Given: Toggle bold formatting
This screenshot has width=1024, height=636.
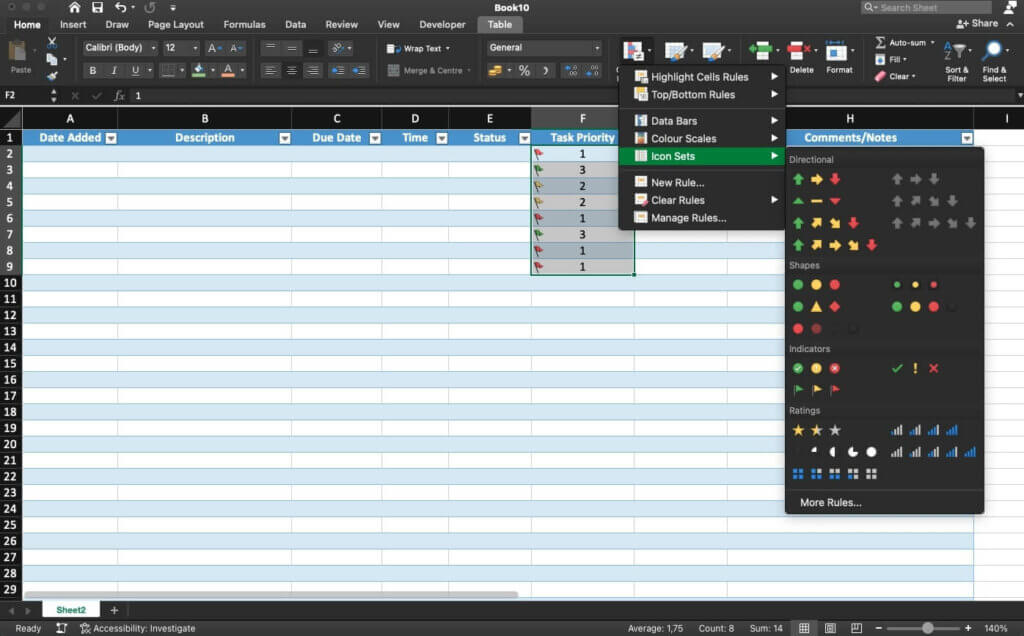Looking at the screenshot, I should [93, 70].
